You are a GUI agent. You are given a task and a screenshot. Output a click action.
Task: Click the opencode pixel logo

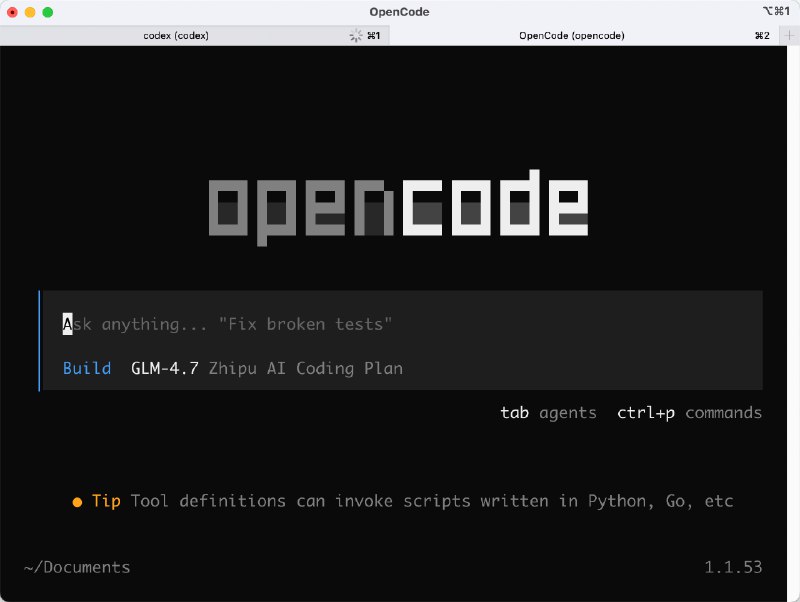[398, 208]
